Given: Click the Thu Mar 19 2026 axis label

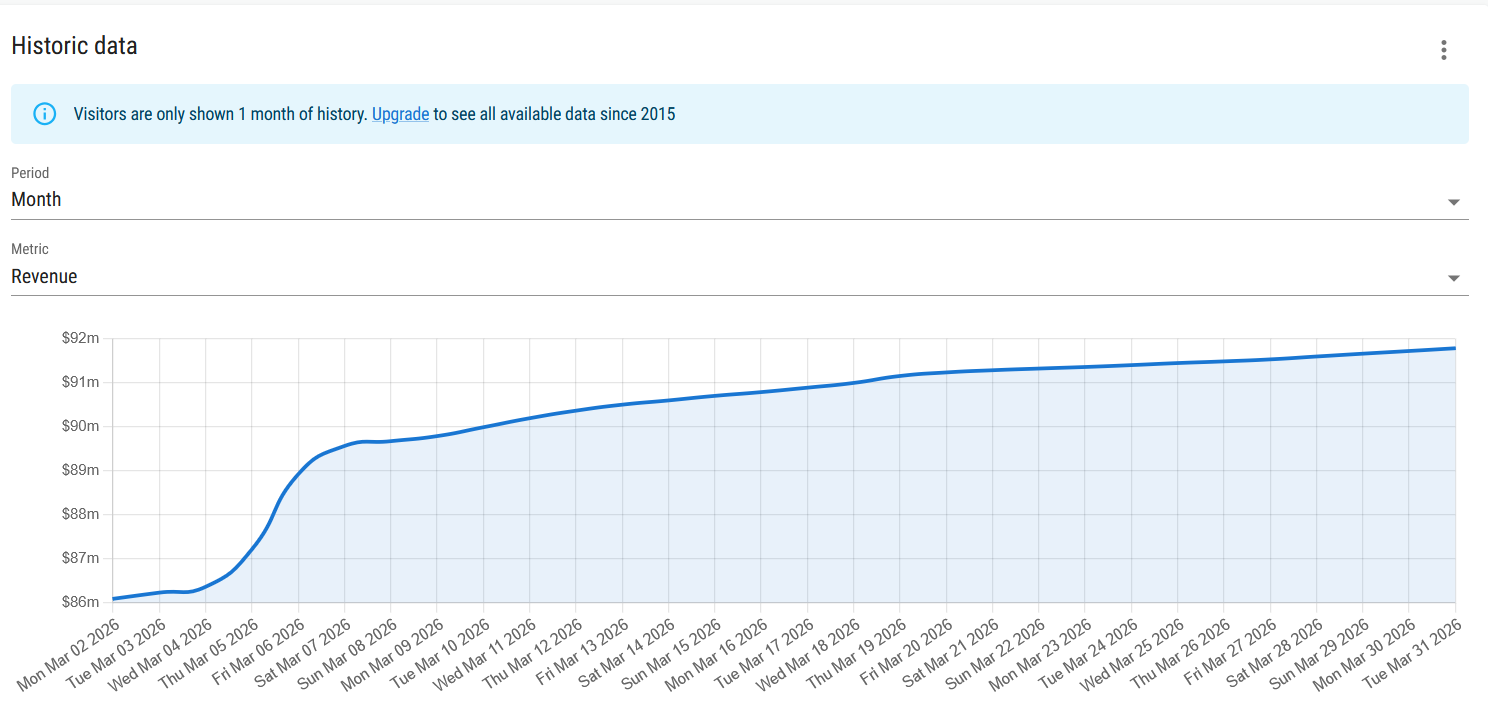Looking at the screenshot, I should pyautogui.click(x=855, y=654).
